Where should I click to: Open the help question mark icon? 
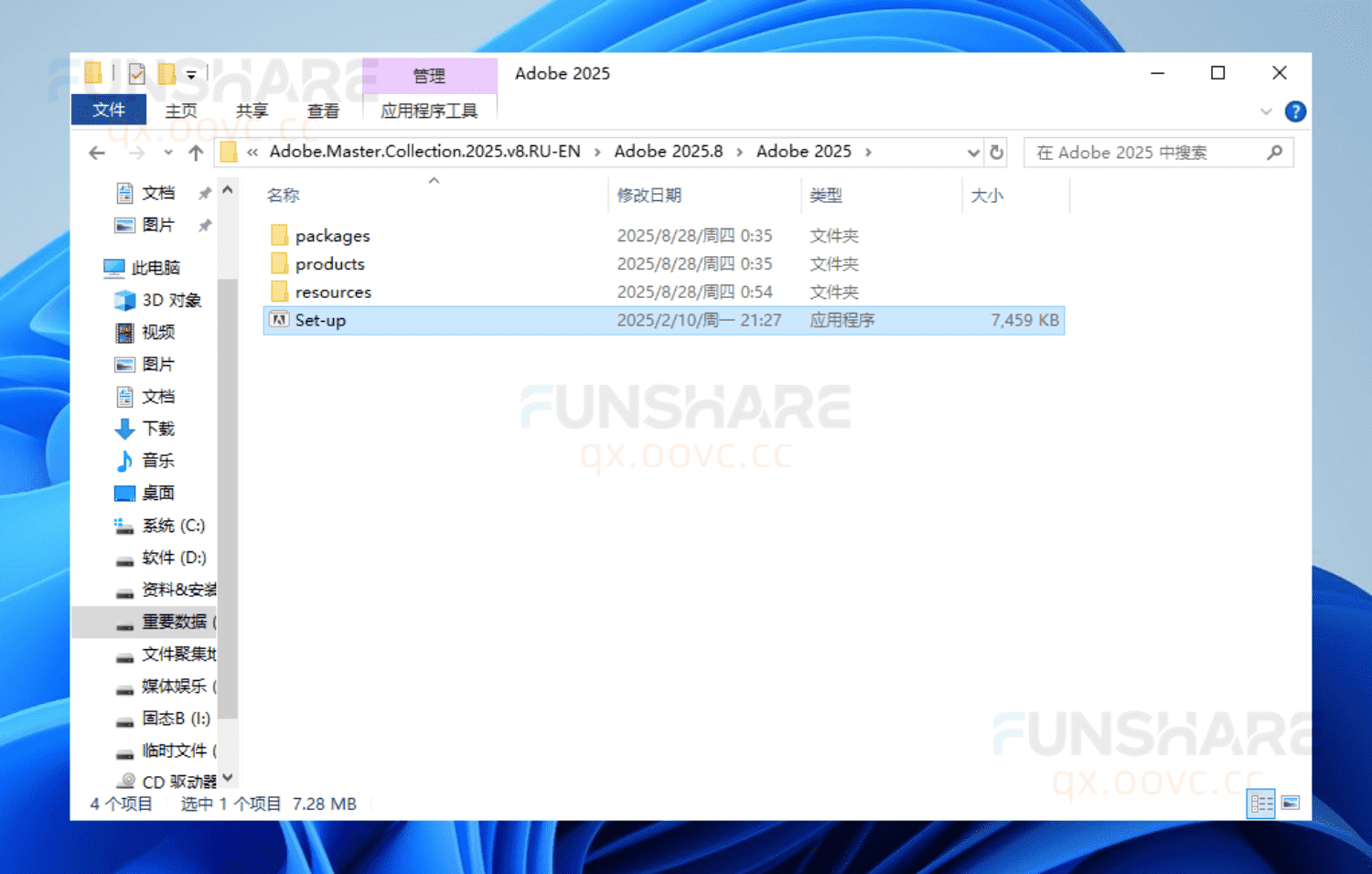pos(1295,112)
